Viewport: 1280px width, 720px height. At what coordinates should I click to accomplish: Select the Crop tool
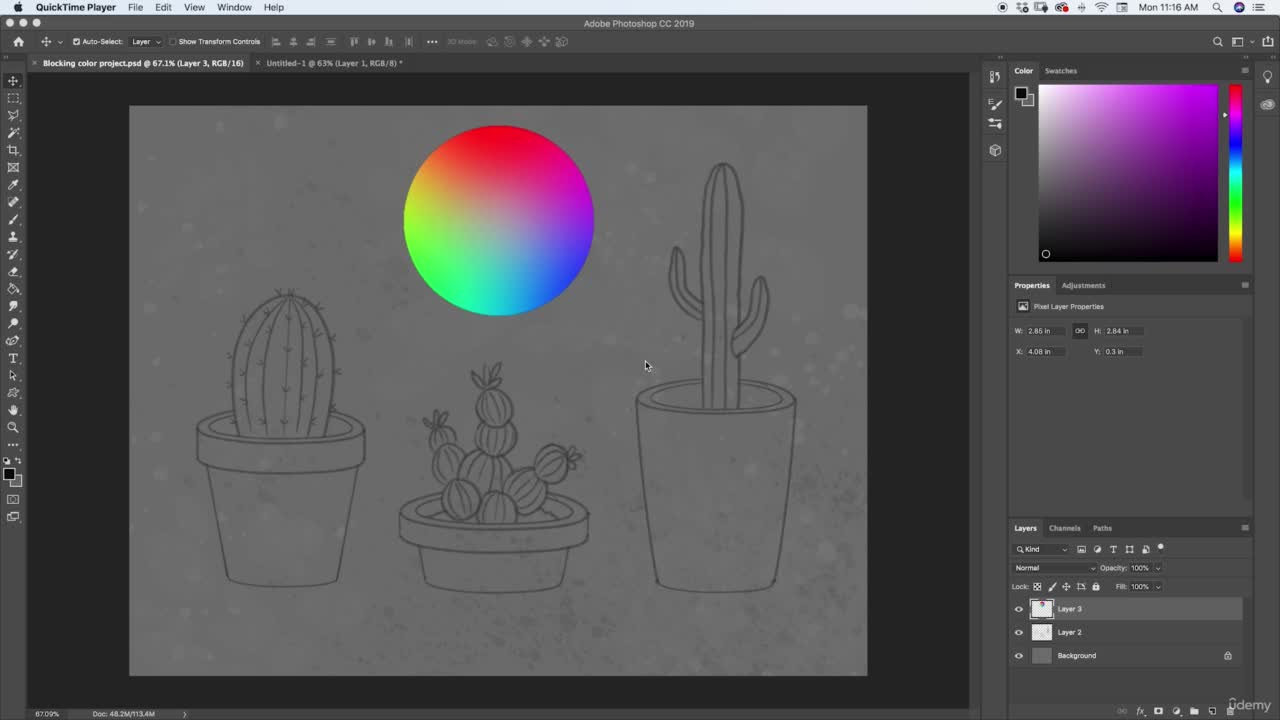pos(13,150)
